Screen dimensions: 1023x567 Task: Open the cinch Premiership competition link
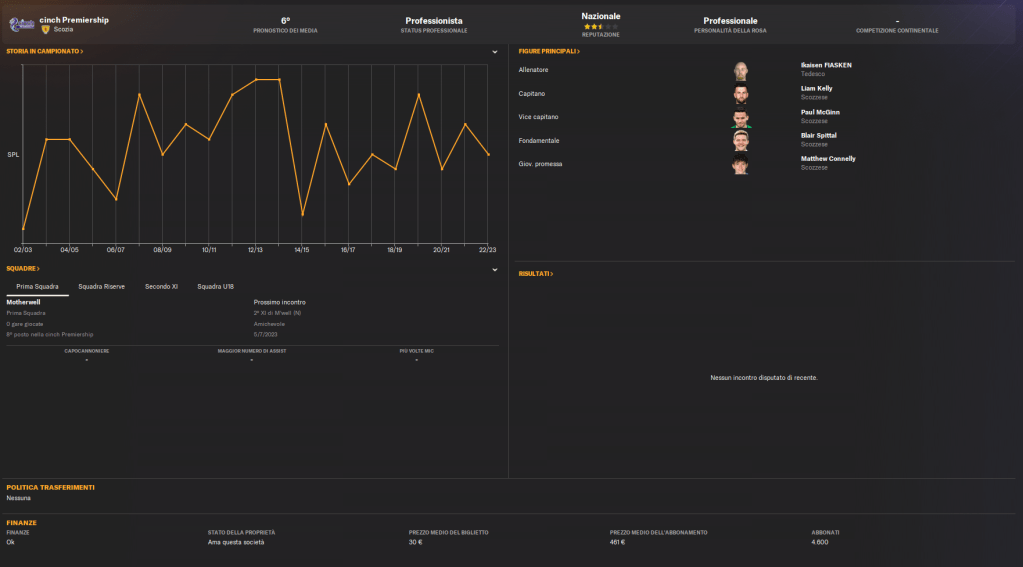[74, 19]
